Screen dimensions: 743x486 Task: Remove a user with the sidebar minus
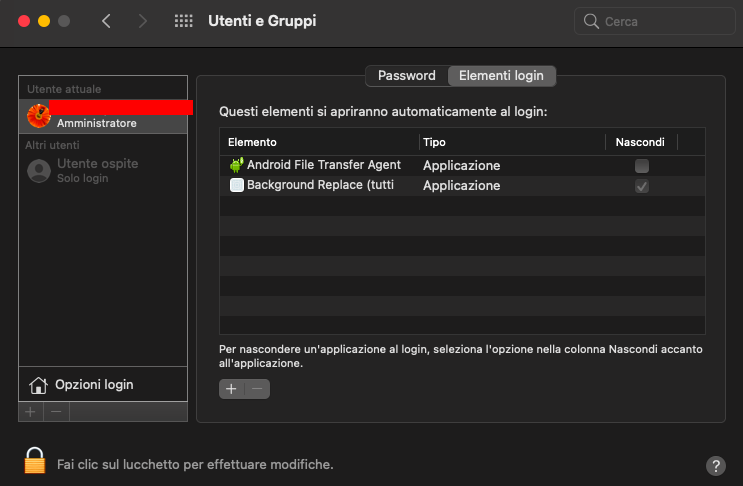click(56, 412)
